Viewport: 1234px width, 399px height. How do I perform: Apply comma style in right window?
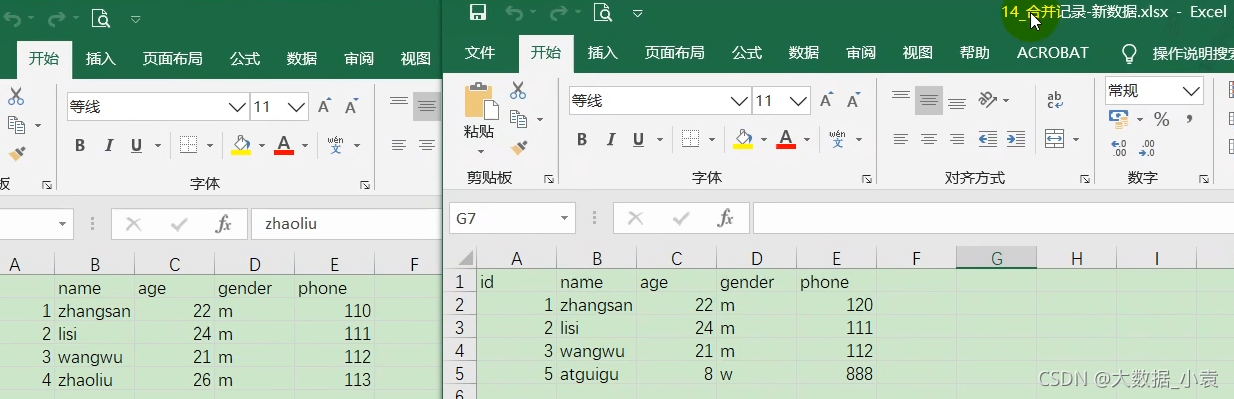(1189, 119)
